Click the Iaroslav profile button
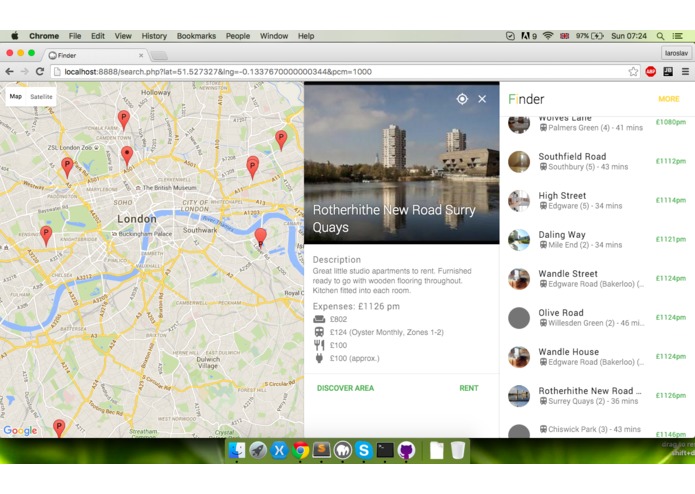695x494 pixels. point(676,53)
